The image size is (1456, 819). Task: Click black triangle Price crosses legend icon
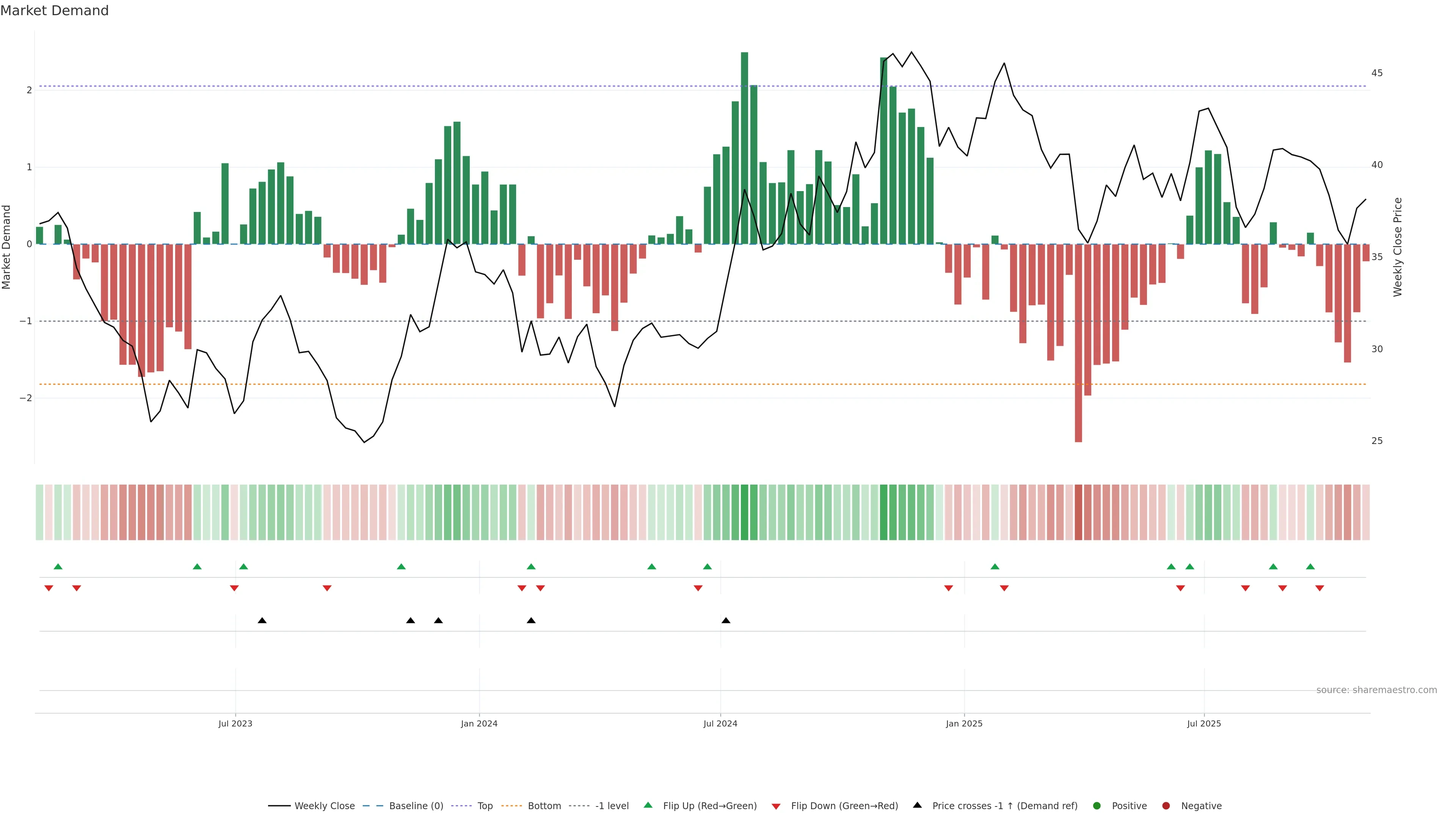(x=917, y=805)
